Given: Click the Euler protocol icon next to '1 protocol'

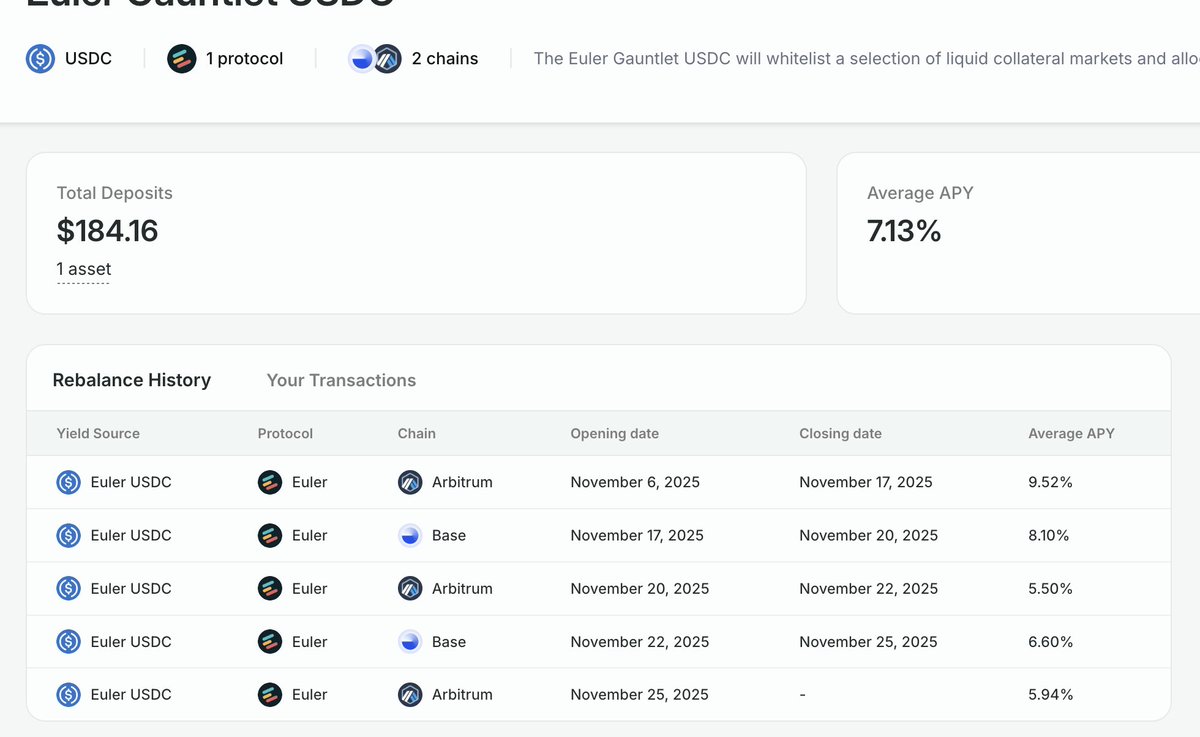Looking at the screenshot, I should pos(181,59).
